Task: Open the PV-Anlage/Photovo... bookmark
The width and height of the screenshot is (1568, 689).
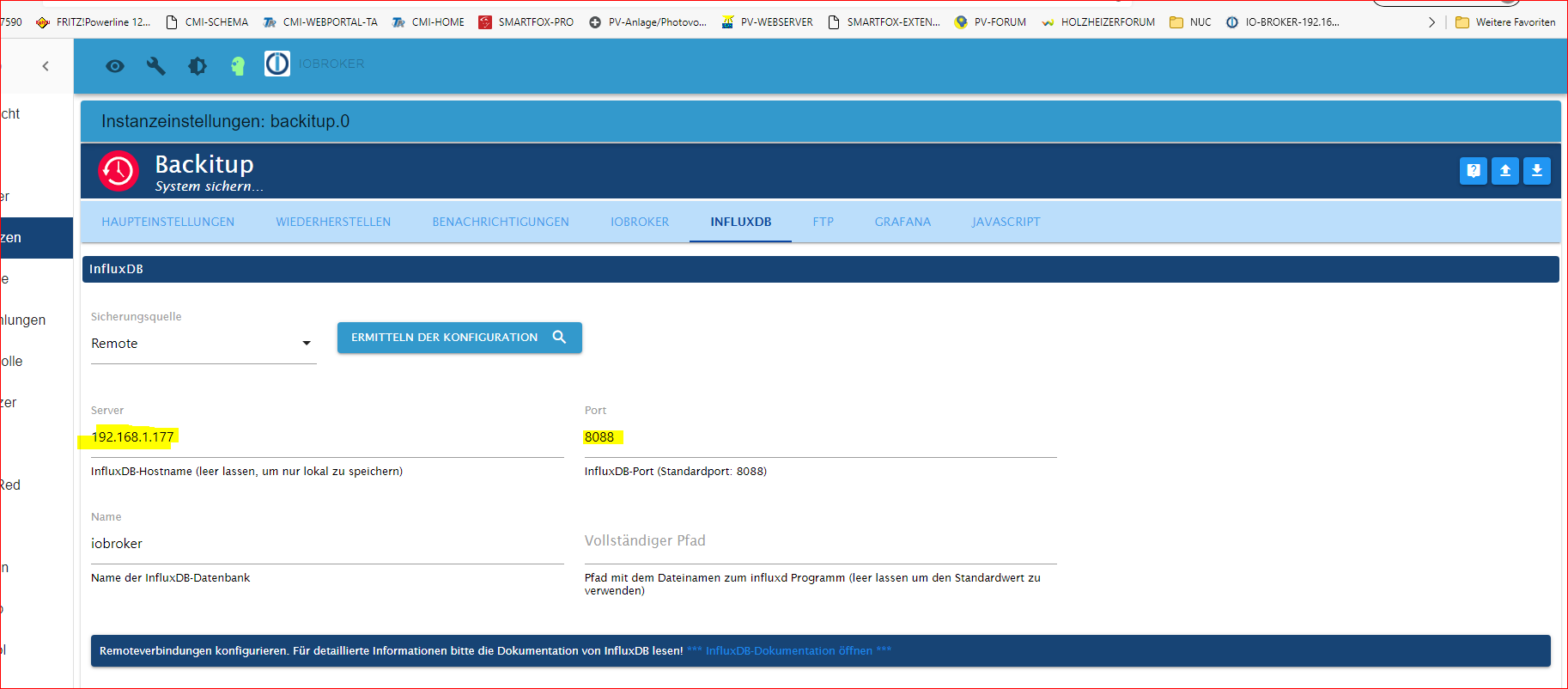Action: pyautogui.click(x=647, y=22)
